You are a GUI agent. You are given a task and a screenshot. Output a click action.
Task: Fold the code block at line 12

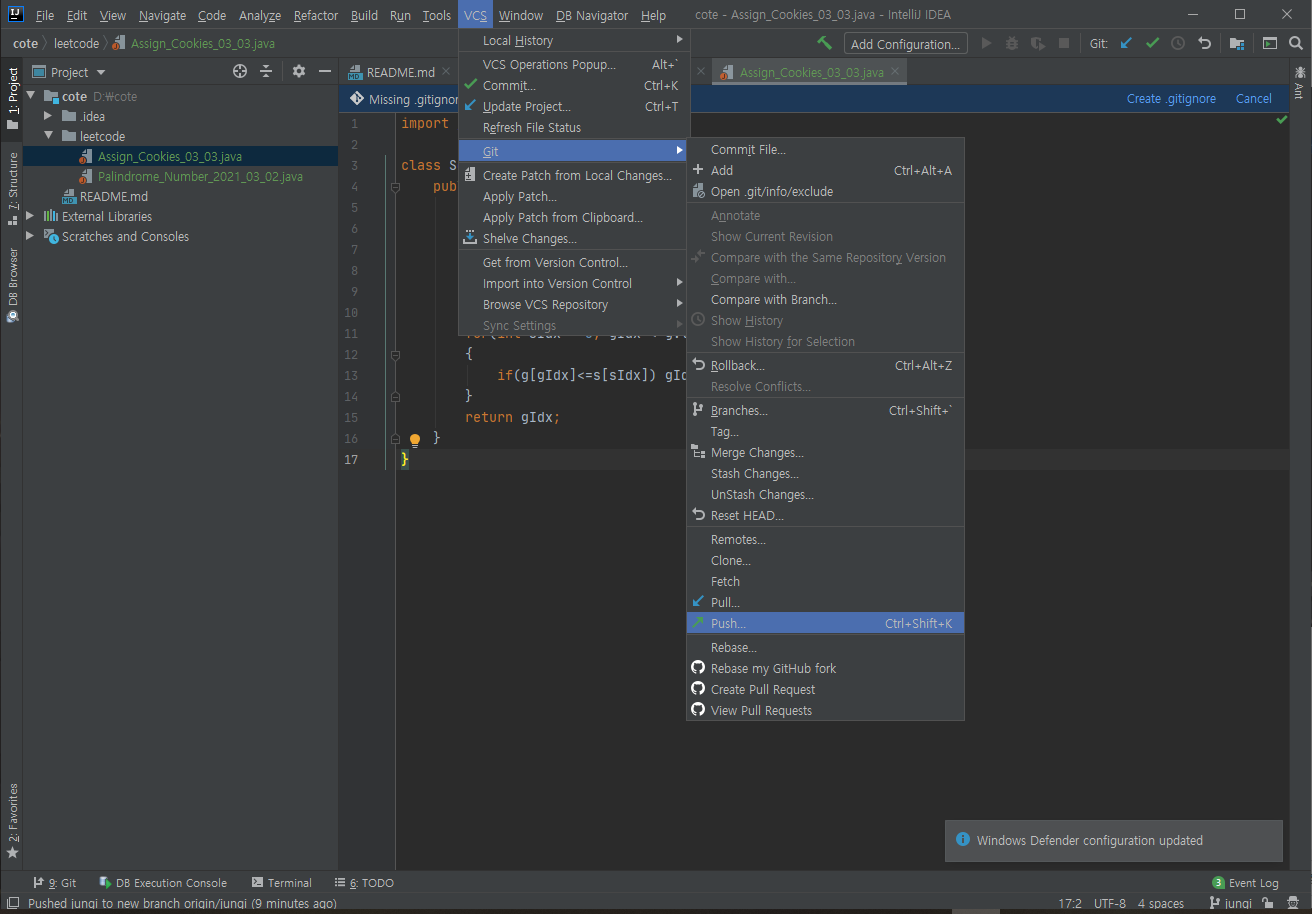pos(396,355)
